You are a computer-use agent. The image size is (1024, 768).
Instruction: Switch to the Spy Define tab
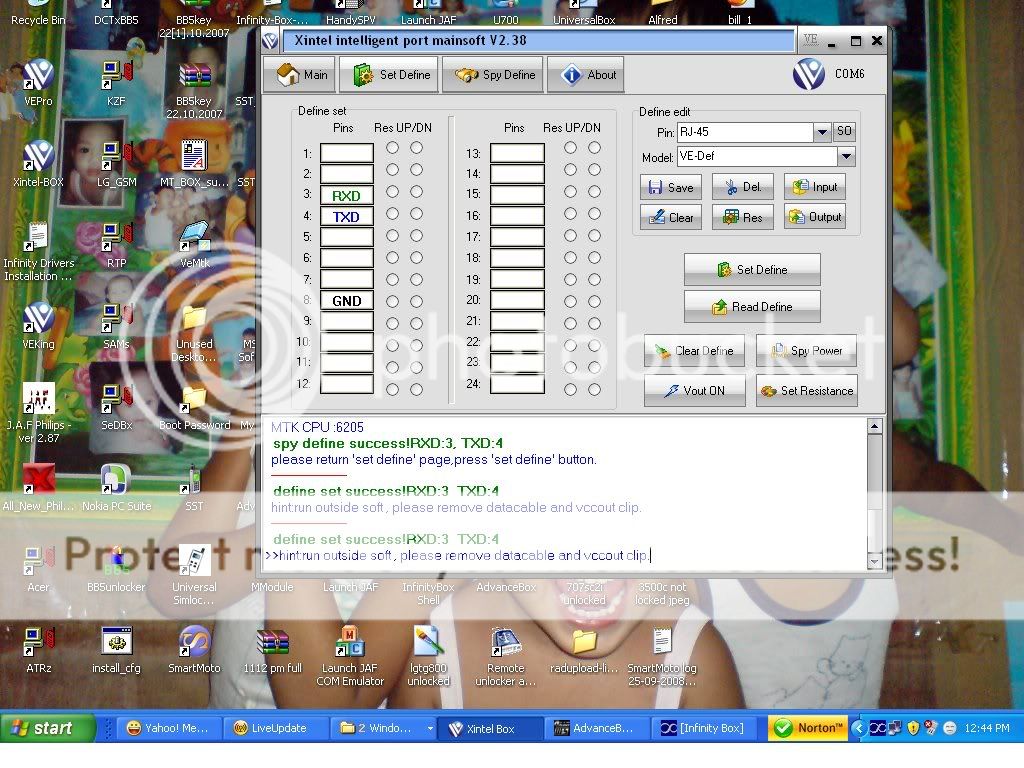pyautogui.click(x=495, y=75)
